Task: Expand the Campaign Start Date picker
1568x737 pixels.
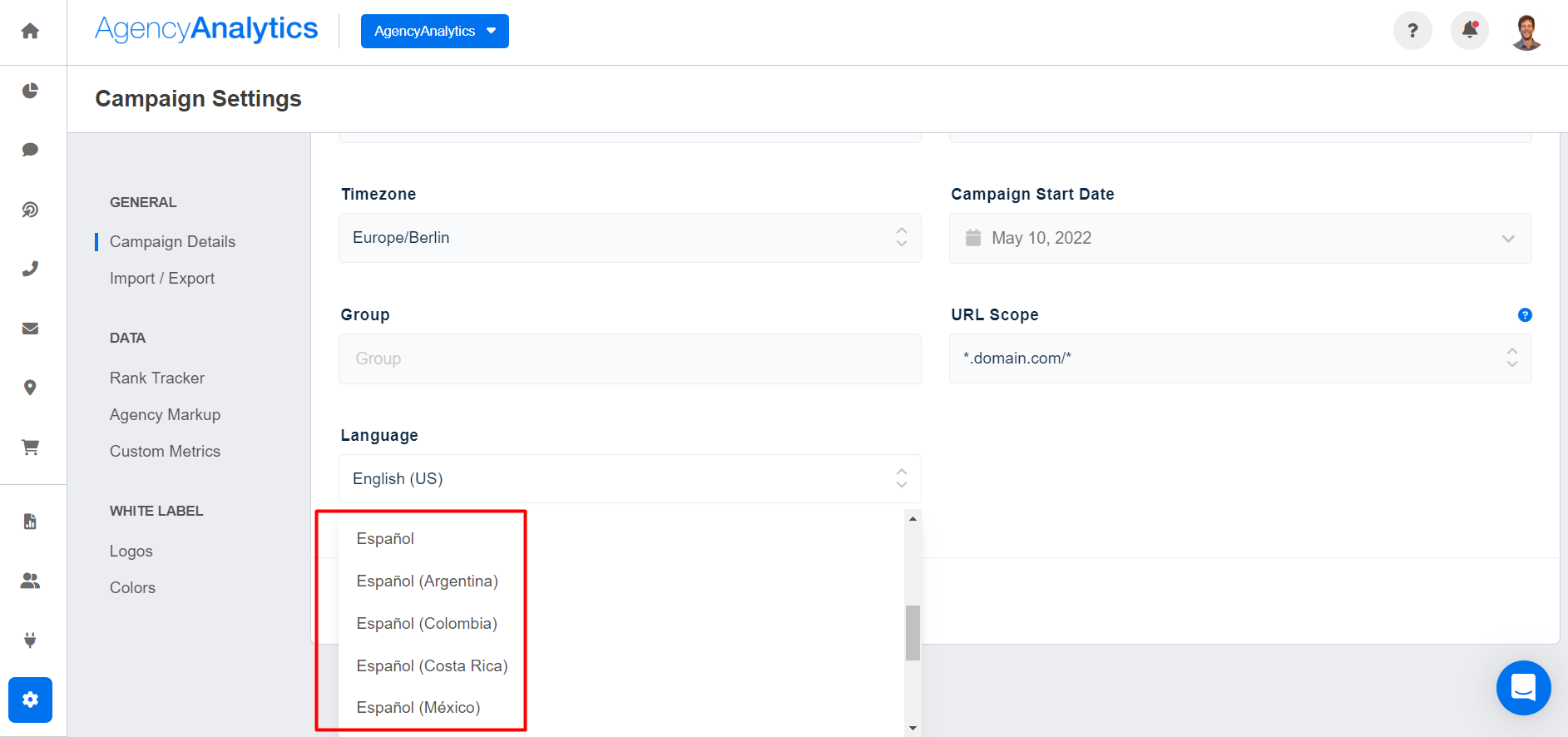Action: point(1239,239)
